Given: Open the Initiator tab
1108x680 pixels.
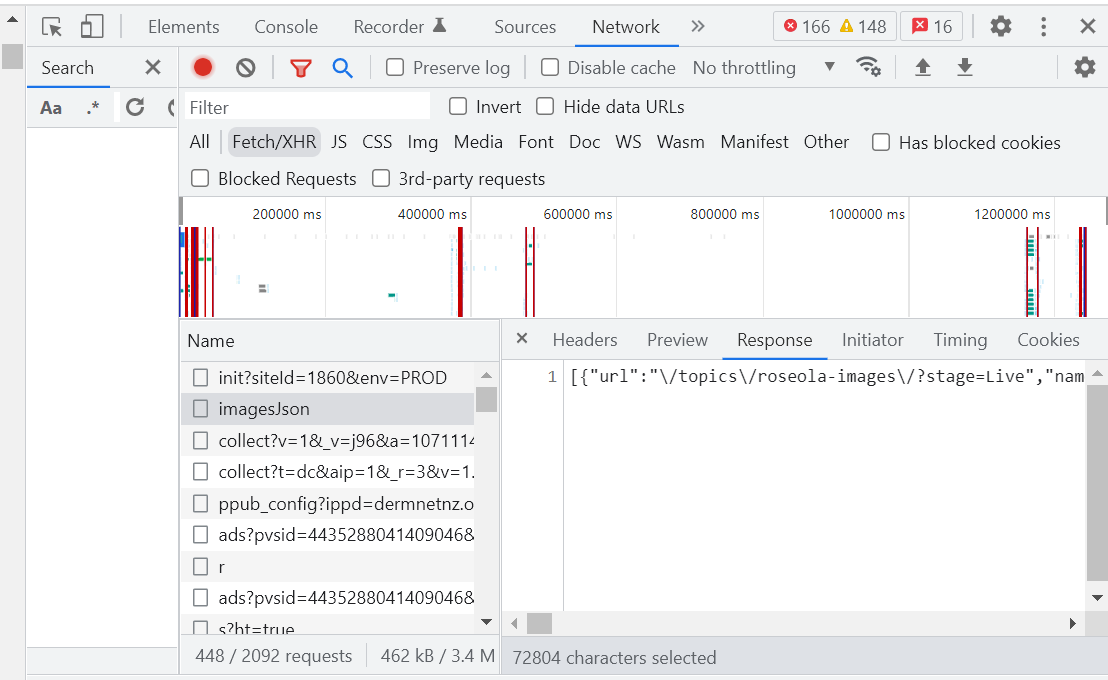Looking at the screenshot, I should [x=872, y=340].
